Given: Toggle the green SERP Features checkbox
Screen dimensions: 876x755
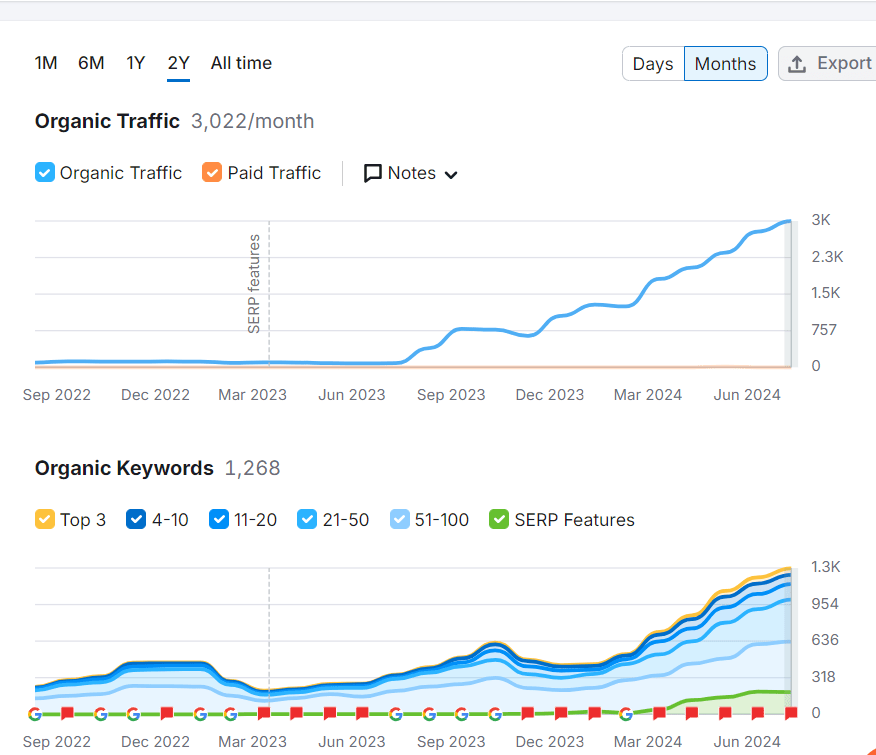Looking at the screenshot, I should pos(498,520).
